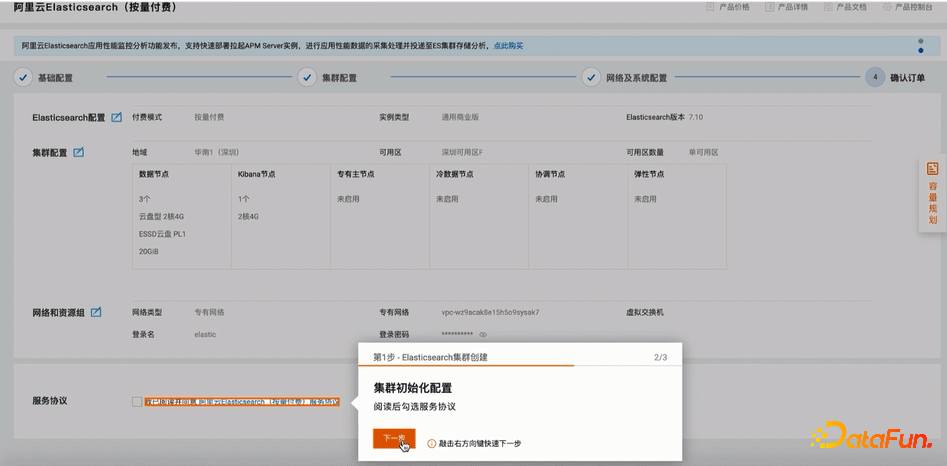Click the VPC value vpc-wz9acak8e15h5o9sysak7
Viewport: 947px width, 466px height.
point(490,313)
